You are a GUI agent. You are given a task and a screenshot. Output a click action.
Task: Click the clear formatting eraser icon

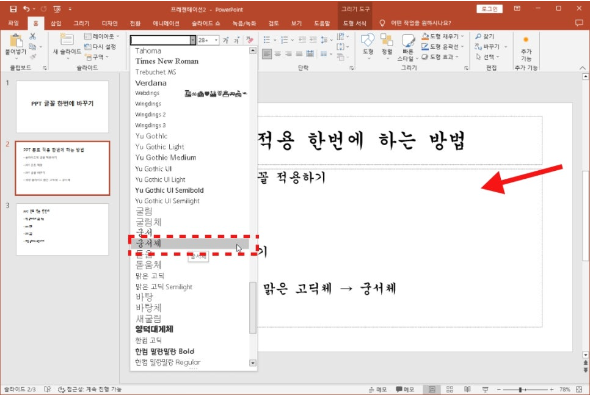[249, 40]
